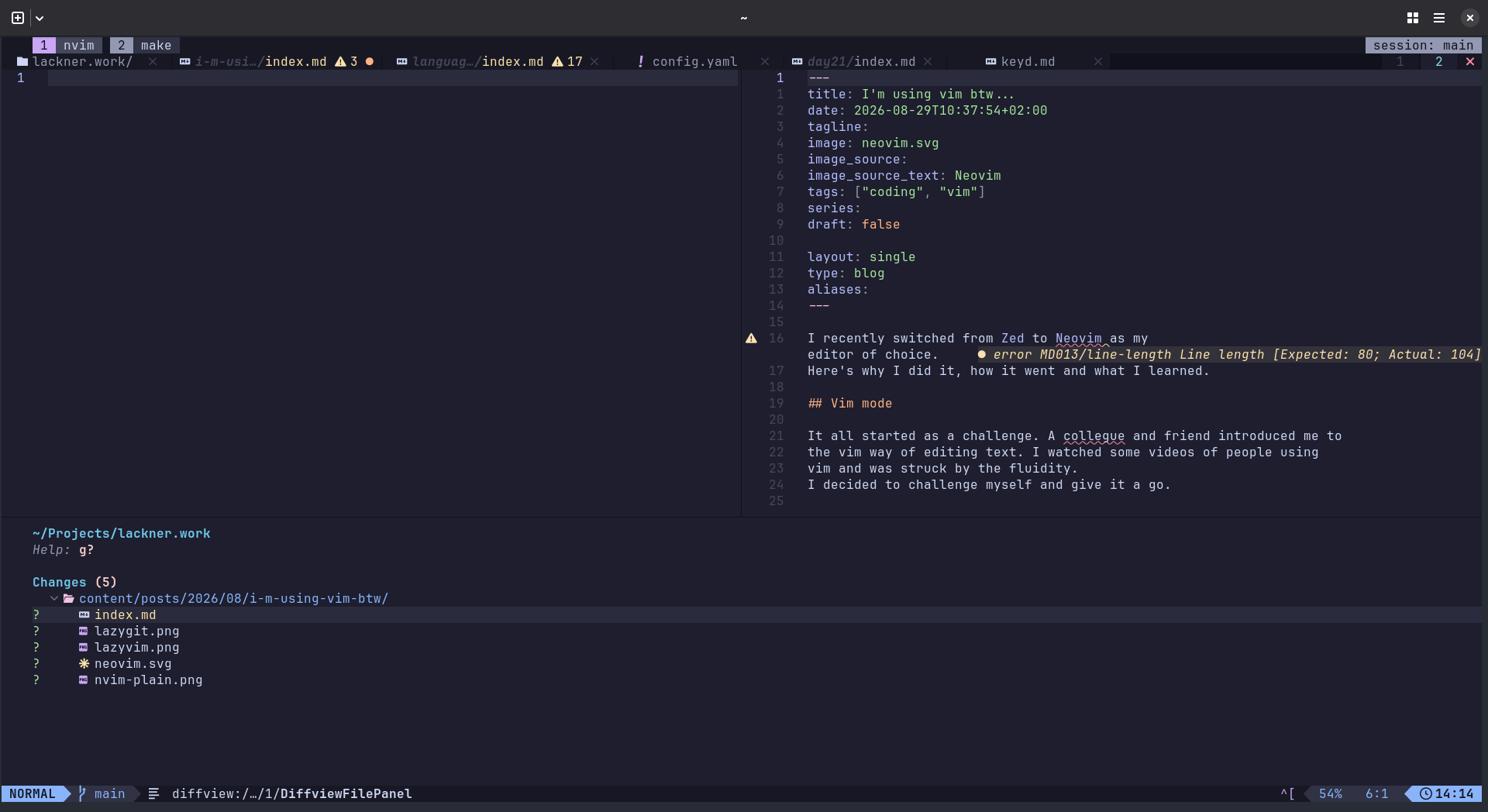Open the new-tab dropdown chevron

point(40,18)
